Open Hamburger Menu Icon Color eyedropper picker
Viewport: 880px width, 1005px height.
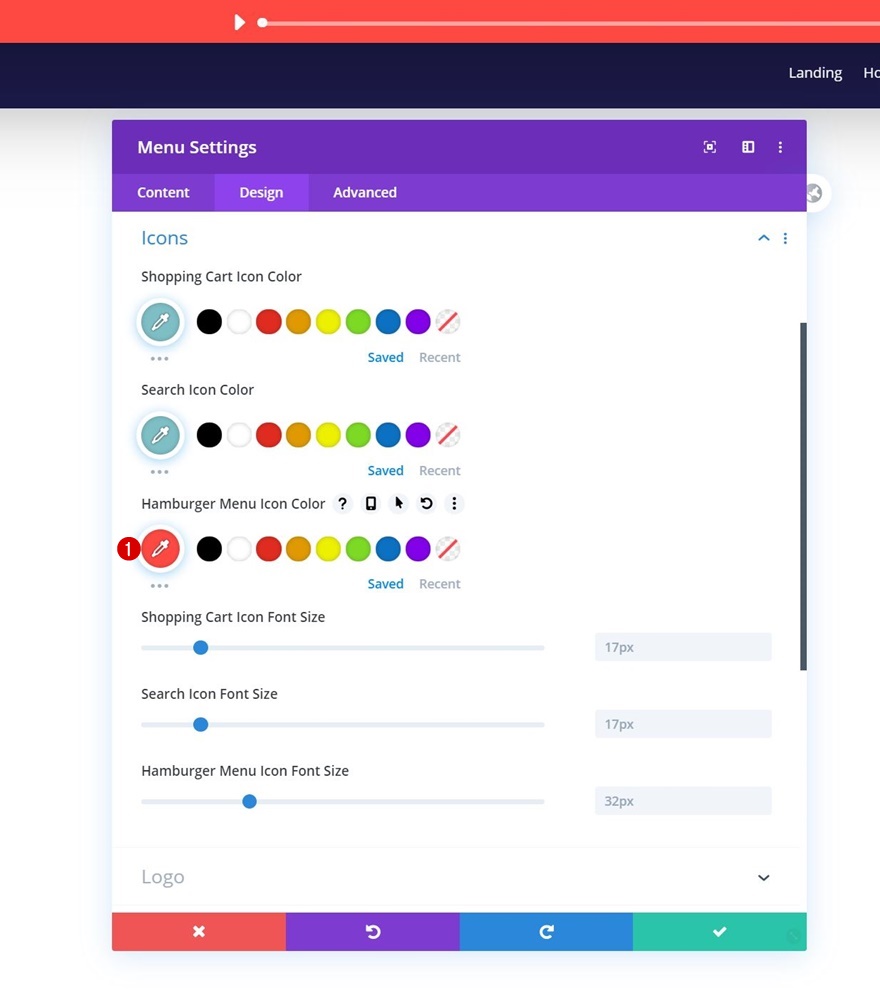(160, 549)
